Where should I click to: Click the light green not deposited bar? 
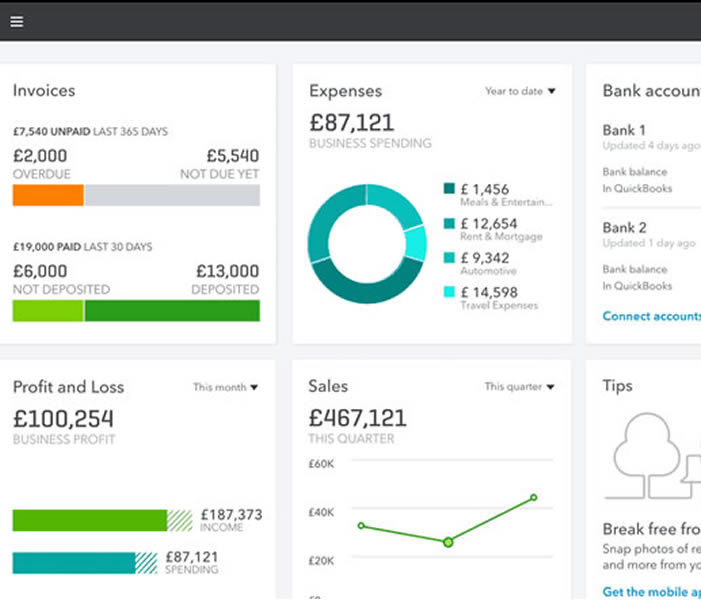click(48, 311)
